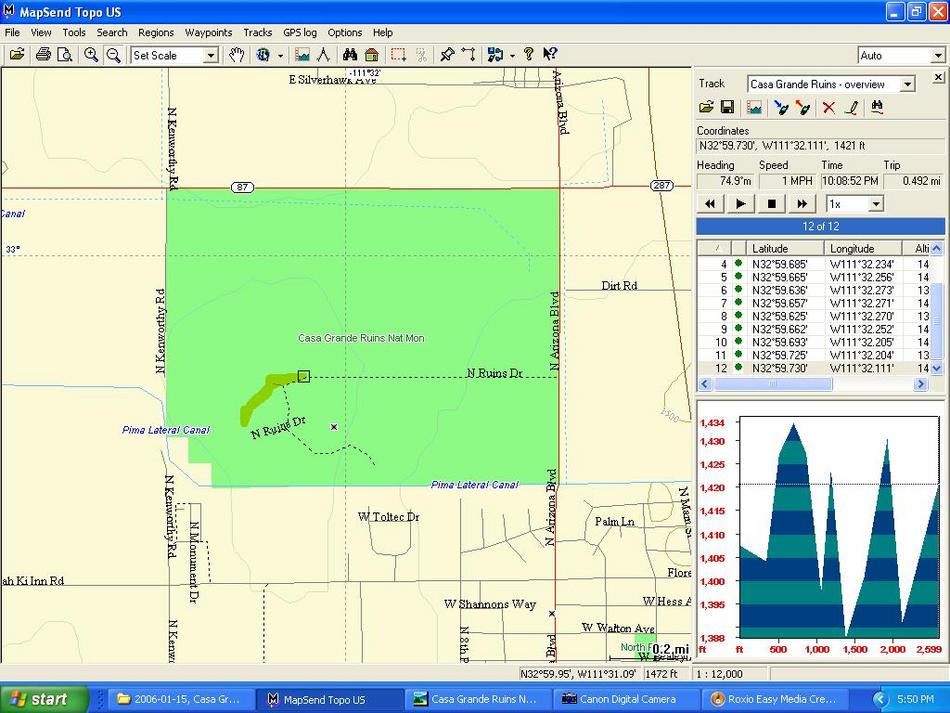Expand the Track name dropdown
This screenshot has height=713, width=950.
pyautogui.click(x=907, y=84)
